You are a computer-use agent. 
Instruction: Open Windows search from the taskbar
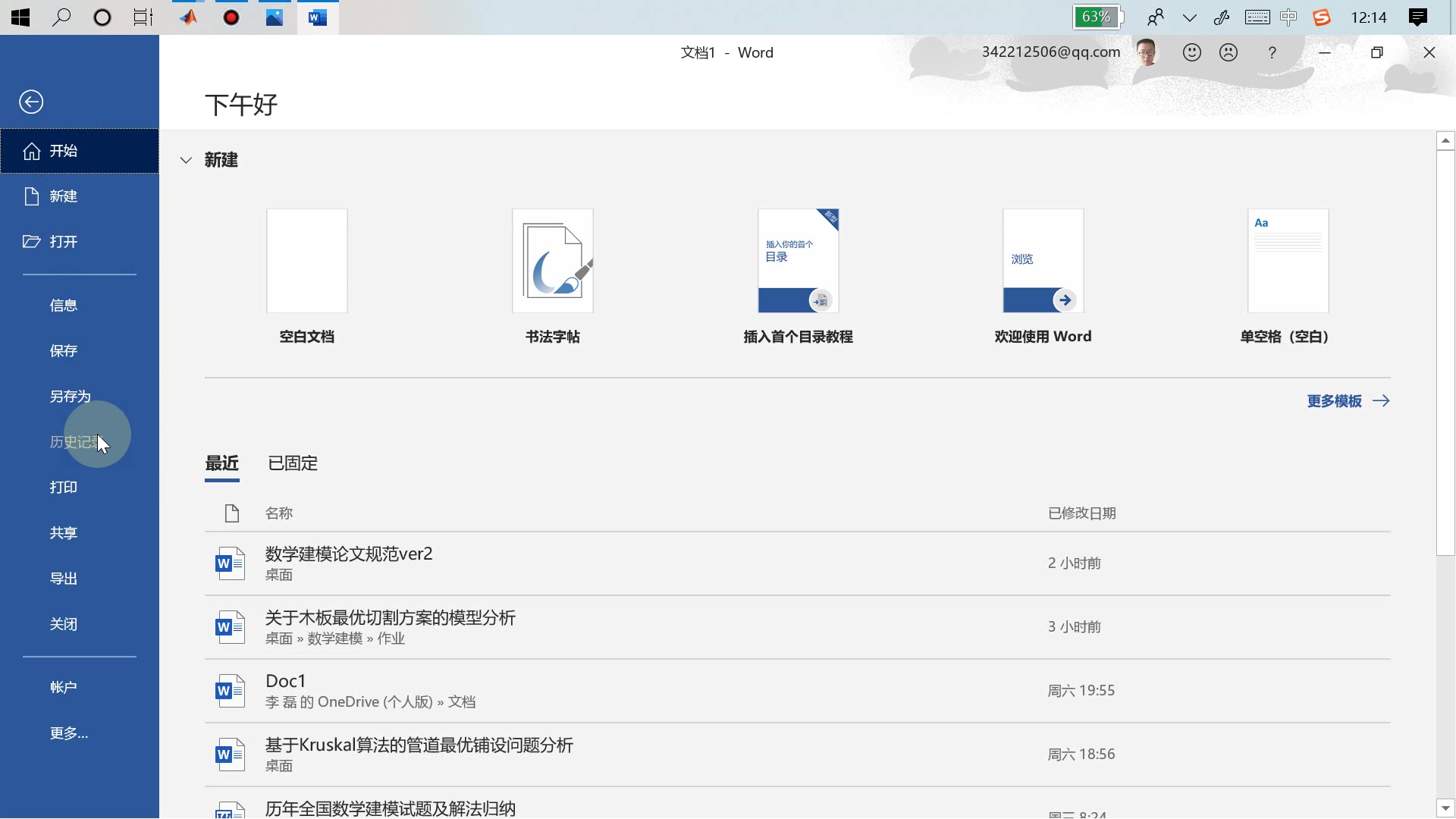(x=61, y=17)
